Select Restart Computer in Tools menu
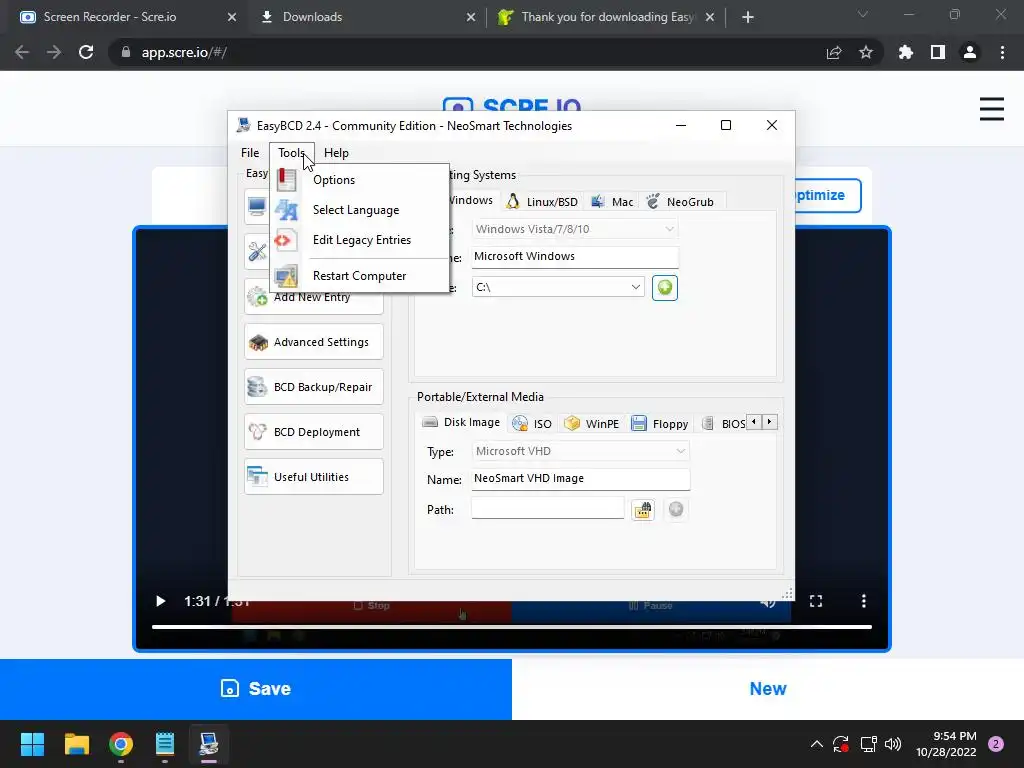 [360, 276]
